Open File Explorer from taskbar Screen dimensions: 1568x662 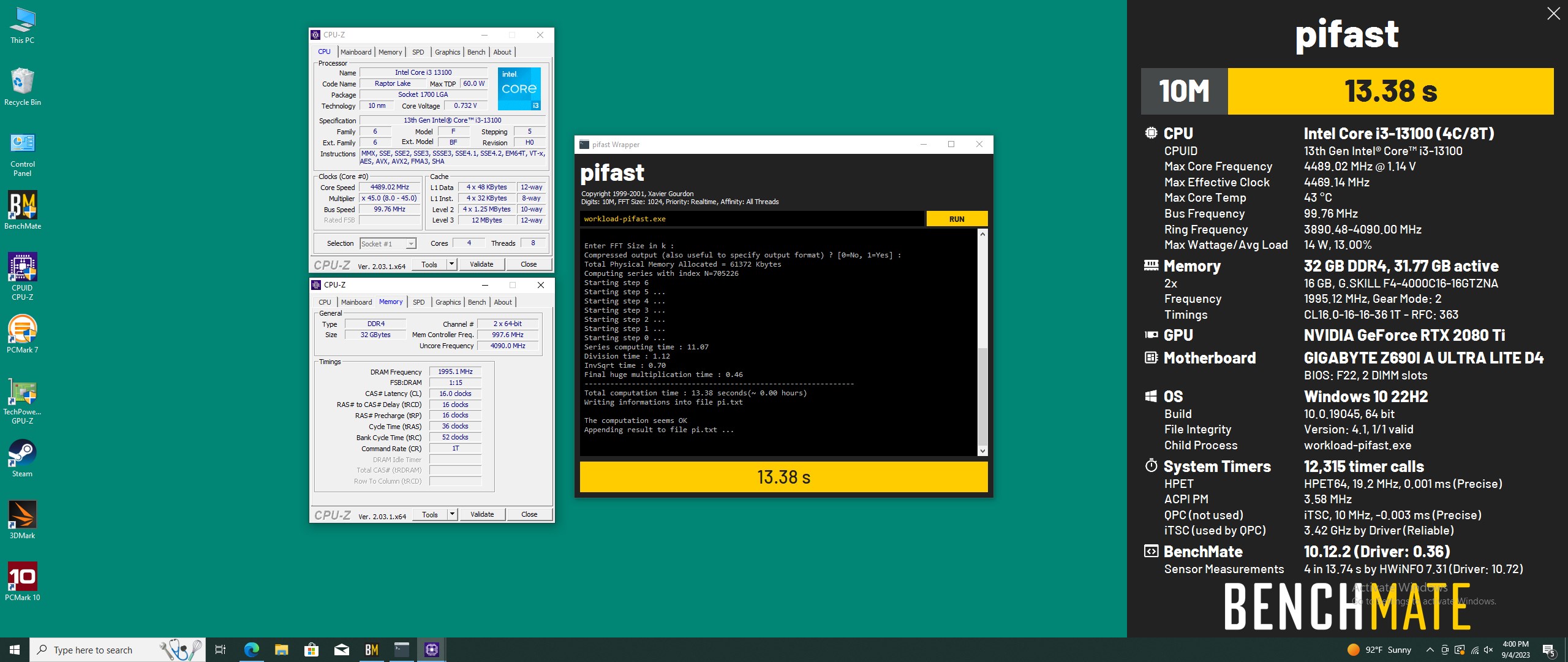281,650
